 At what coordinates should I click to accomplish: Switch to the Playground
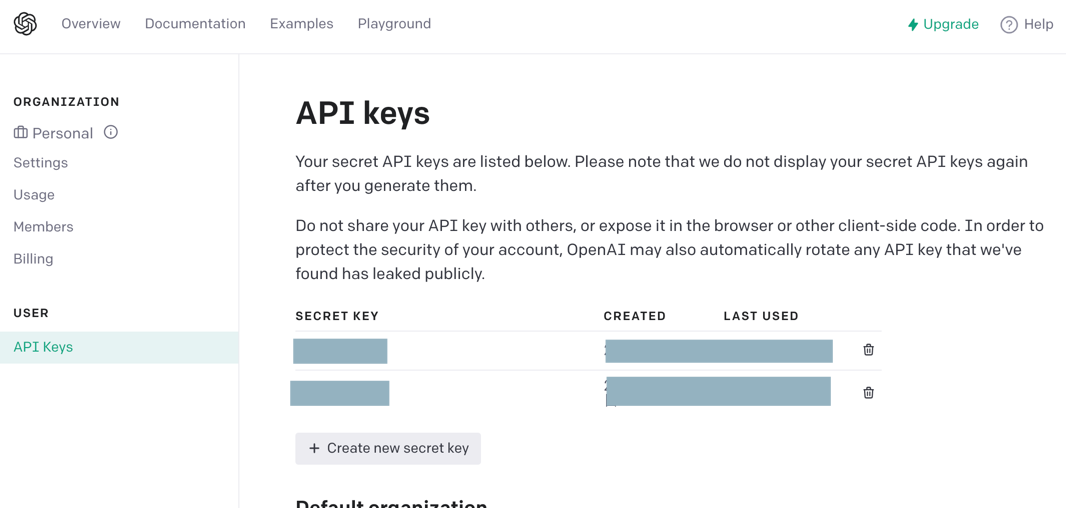[394, 24]
